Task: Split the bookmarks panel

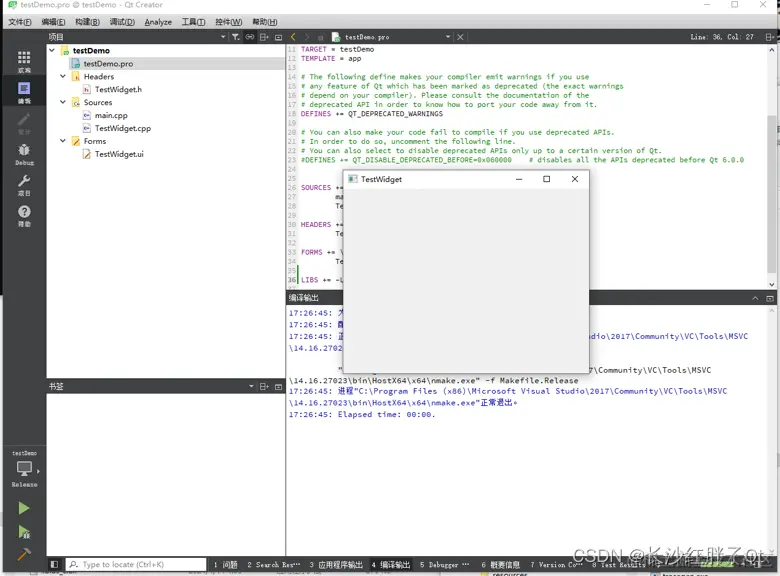Action: pos(264,386)
